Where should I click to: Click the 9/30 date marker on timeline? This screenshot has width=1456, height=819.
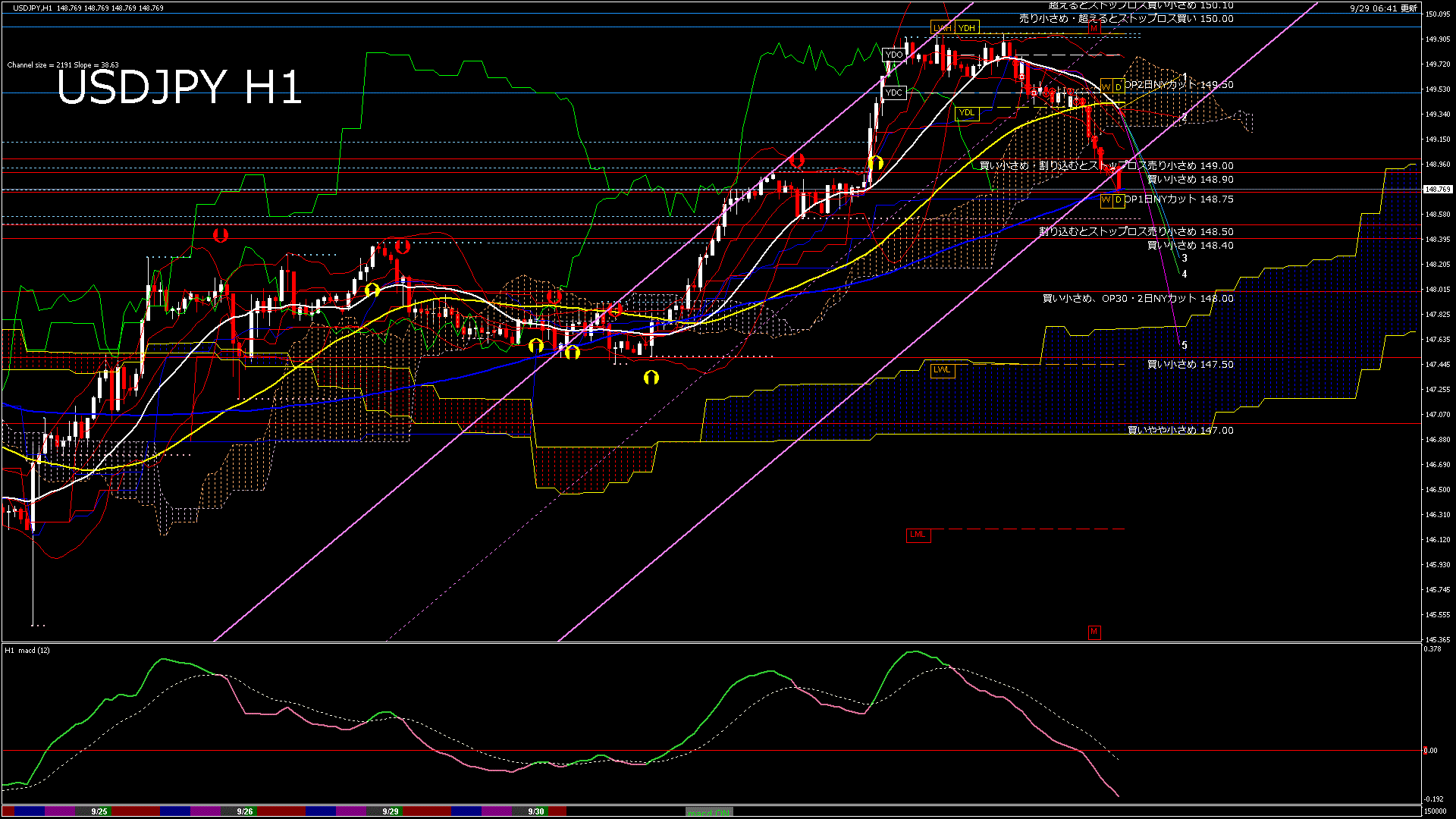point(536,811)
